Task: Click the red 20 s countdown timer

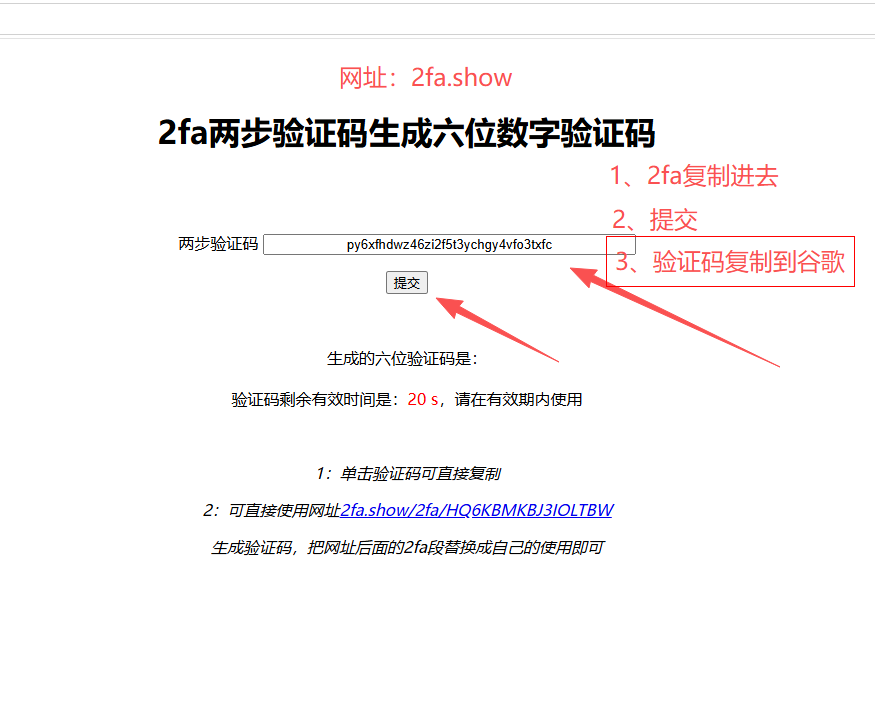Action: (423, 400)
